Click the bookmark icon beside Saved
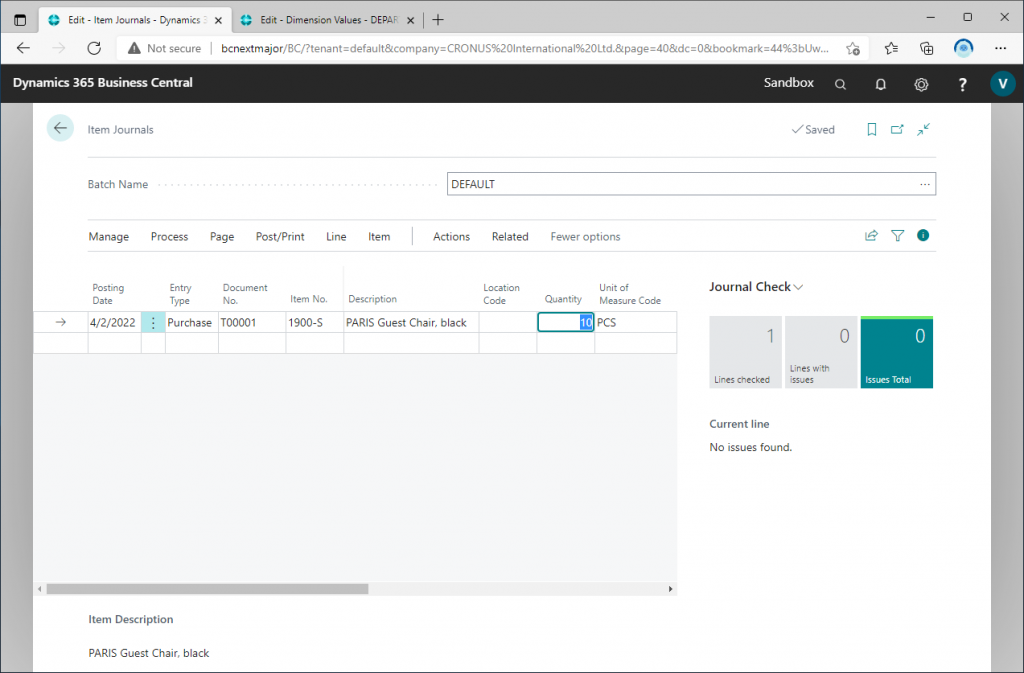This screenshot has height=673, width=1024. pos(871,129)
